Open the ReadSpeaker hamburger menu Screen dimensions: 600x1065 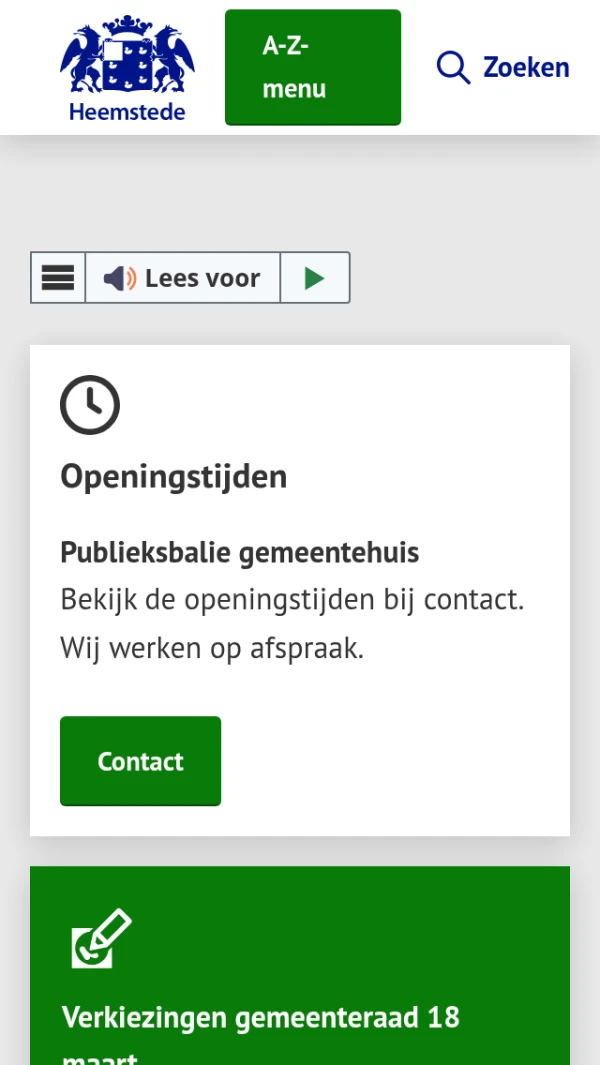pyautogui.click(x=58, y=278)
